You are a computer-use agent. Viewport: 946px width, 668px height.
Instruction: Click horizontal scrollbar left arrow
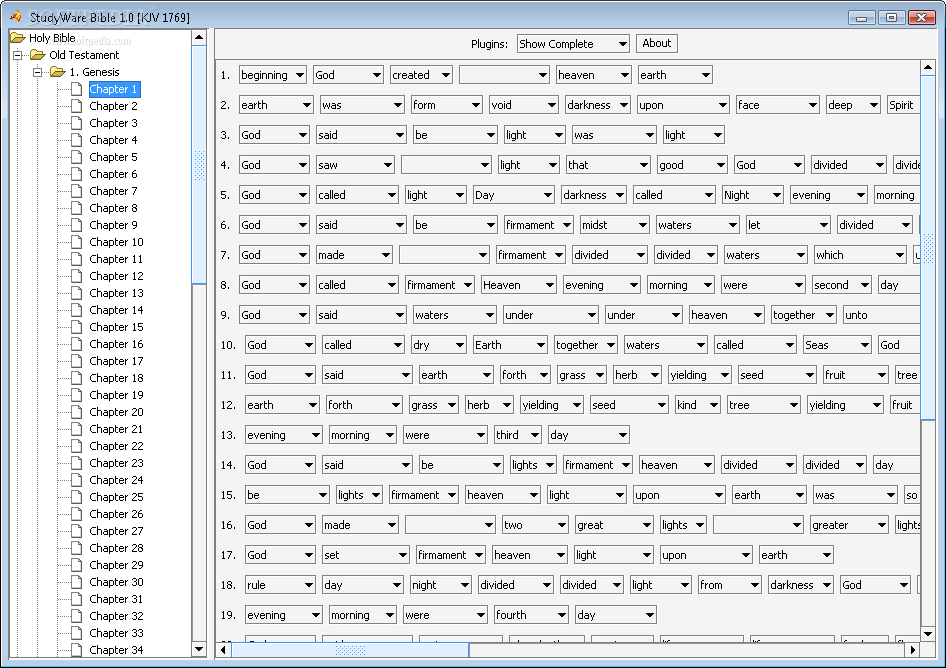[224, 650]
